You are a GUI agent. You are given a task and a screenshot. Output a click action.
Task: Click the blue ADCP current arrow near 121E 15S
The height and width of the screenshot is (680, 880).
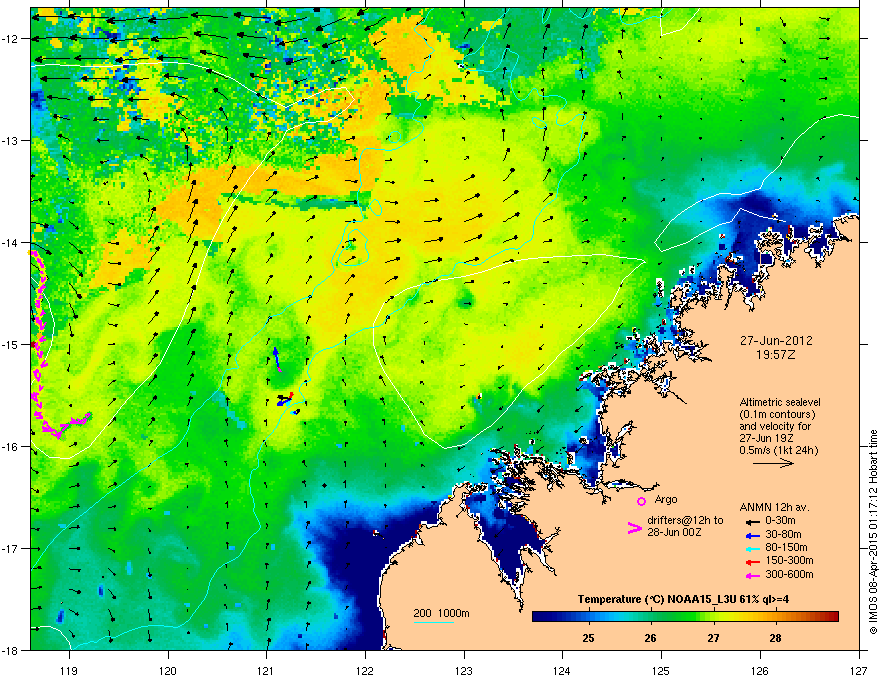[276, 357]
